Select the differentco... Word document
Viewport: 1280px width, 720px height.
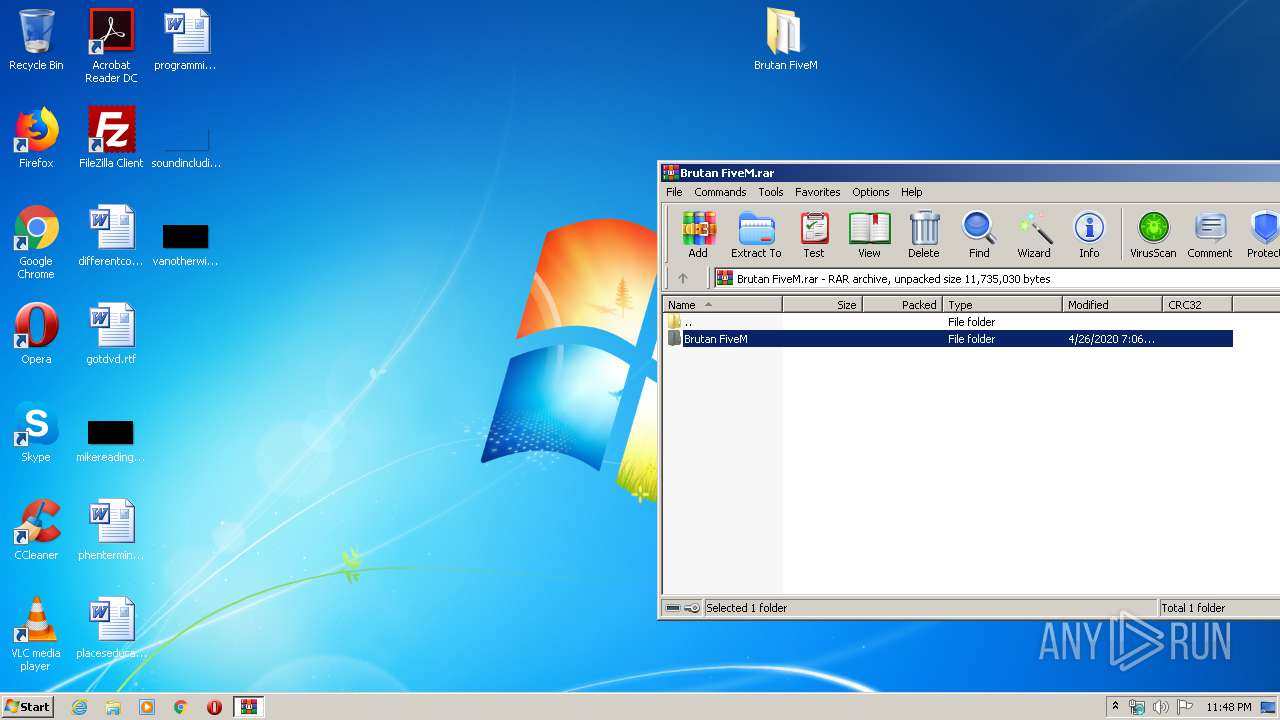(x=111, y=236)
